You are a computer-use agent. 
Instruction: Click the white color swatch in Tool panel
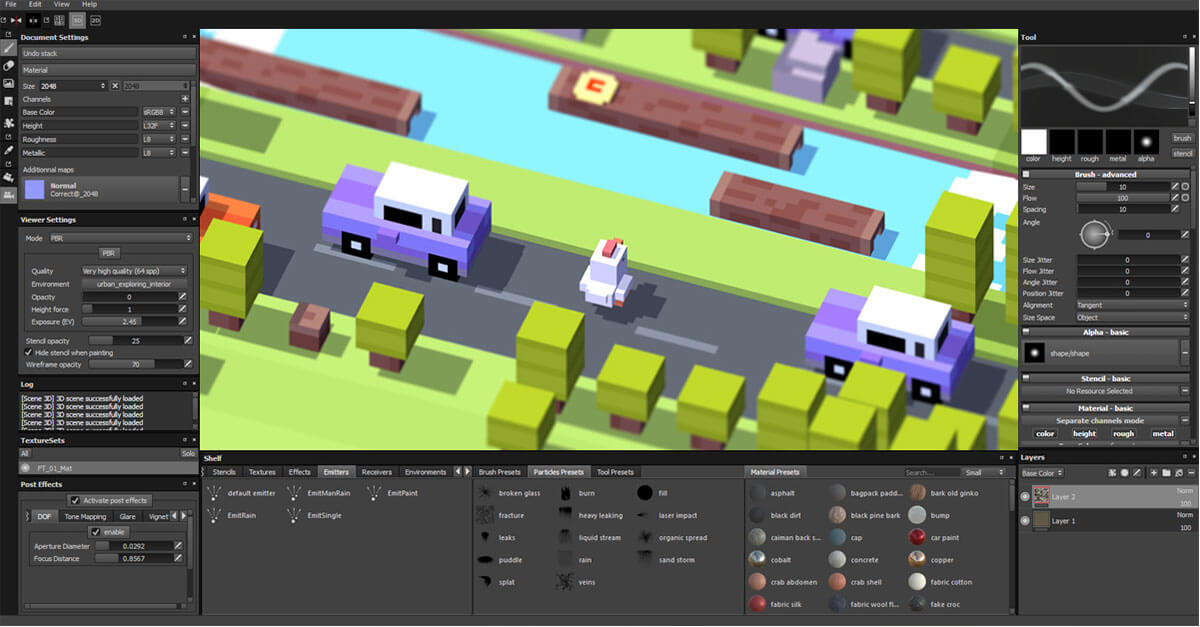(x=1033, y=141)
